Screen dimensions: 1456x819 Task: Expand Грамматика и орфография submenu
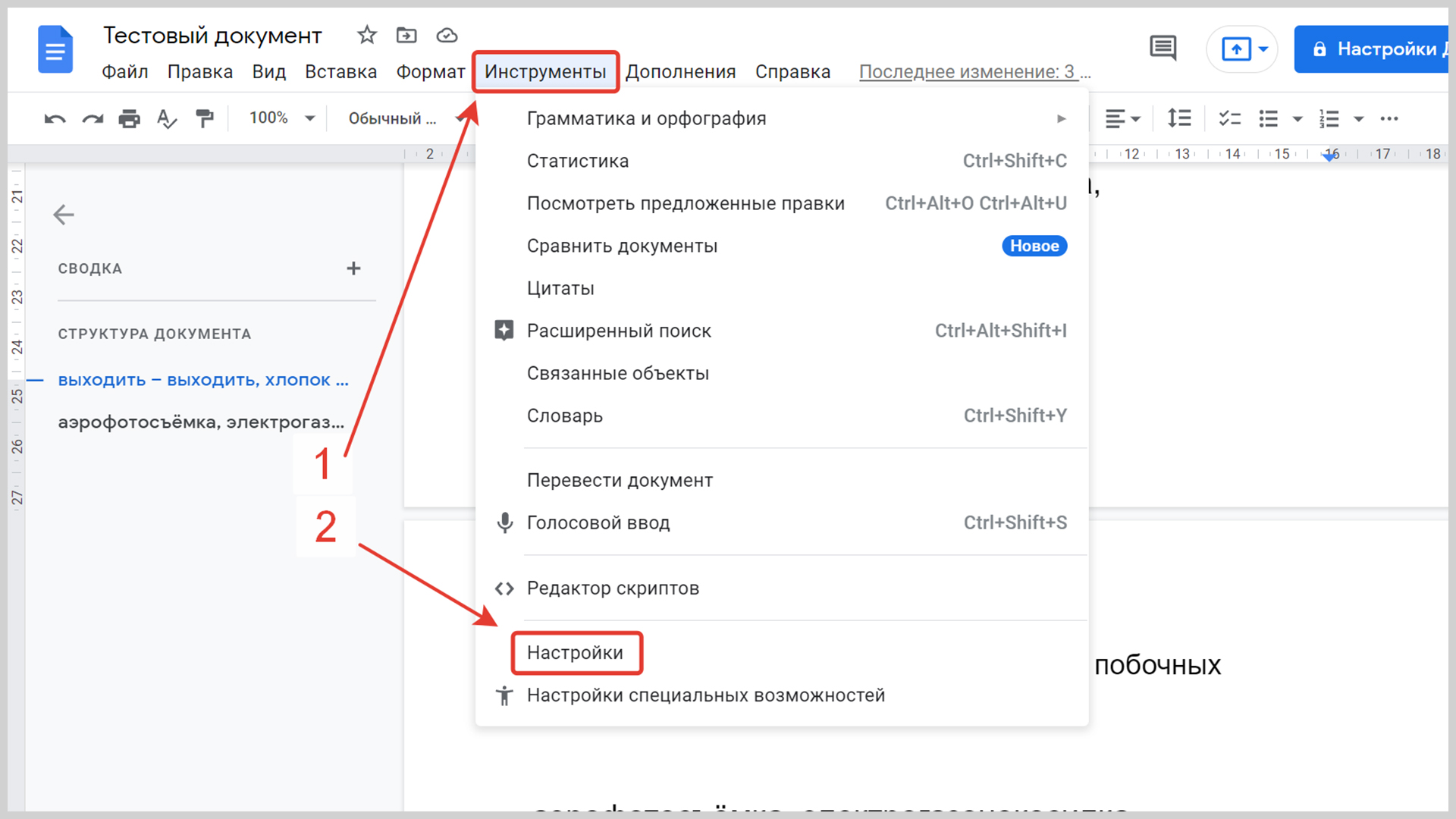(x=782, y=118)
